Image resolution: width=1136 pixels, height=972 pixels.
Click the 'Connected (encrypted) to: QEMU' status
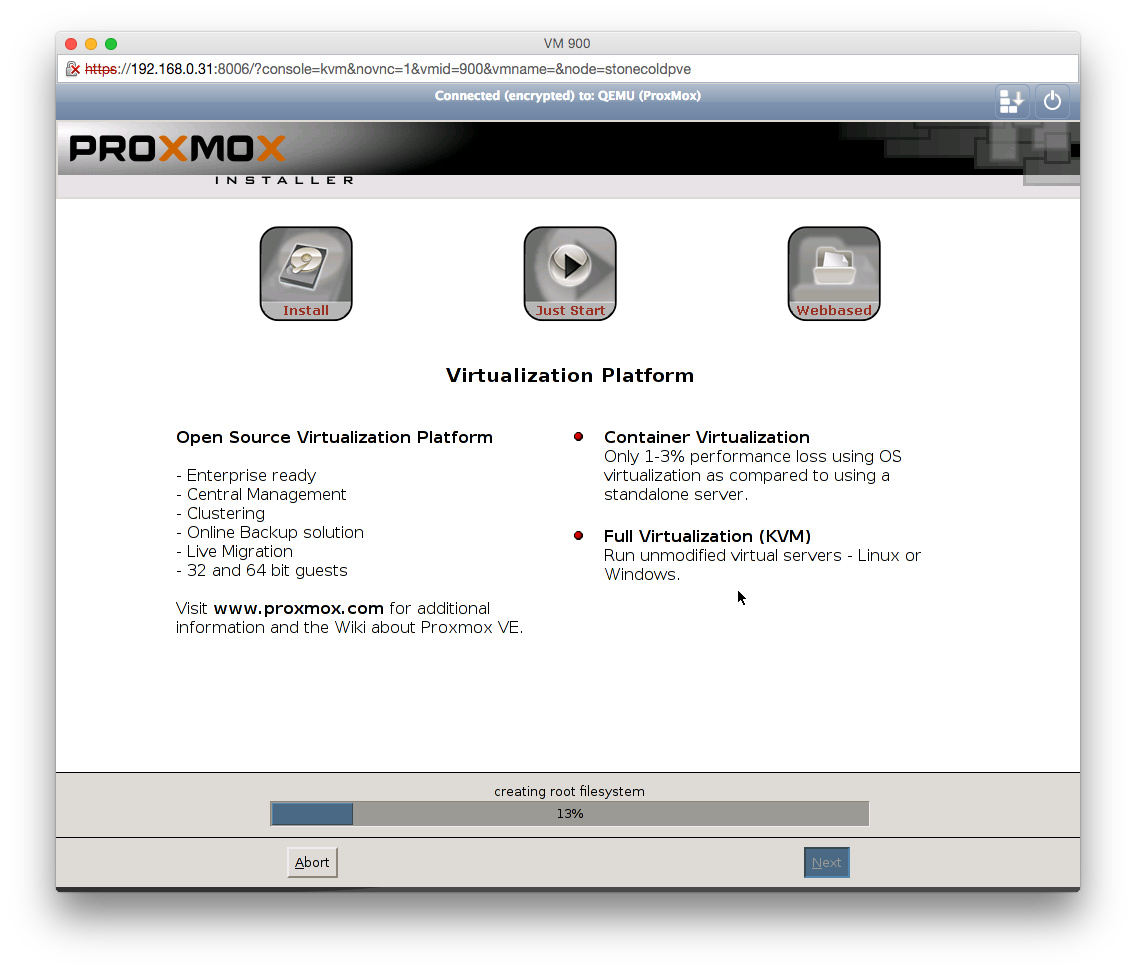click(567, 96)
